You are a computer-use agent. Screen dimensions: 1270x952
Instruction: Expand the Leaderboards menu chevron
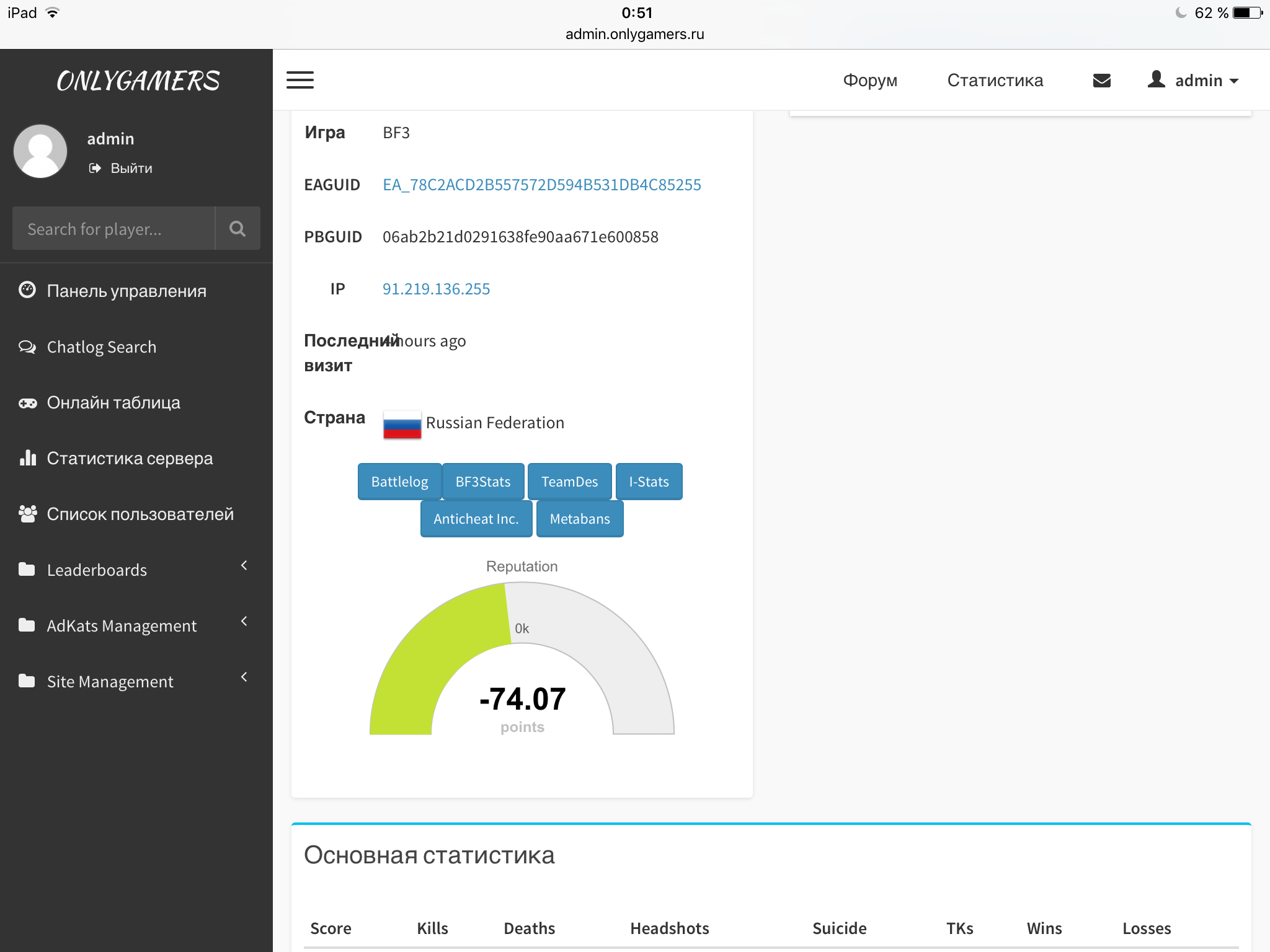[244, 565]
